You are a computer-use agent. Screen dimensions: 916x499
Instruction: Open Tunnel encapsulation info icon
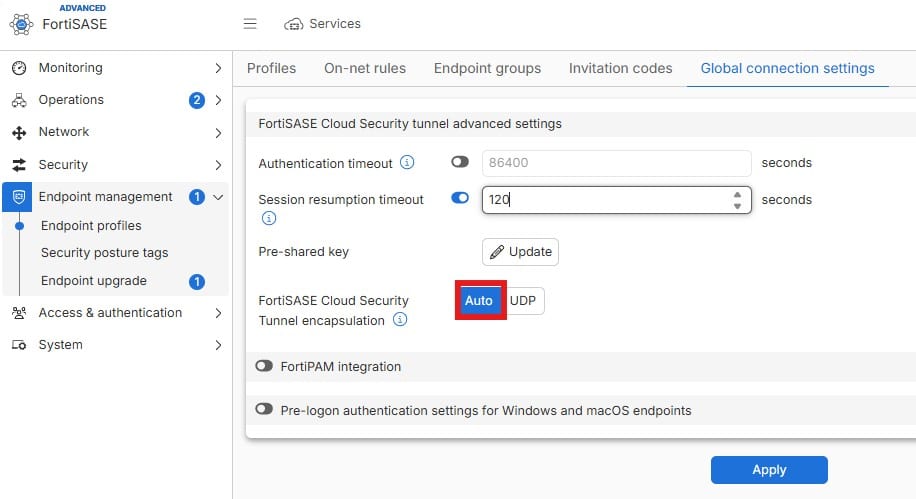coord(400,320)
